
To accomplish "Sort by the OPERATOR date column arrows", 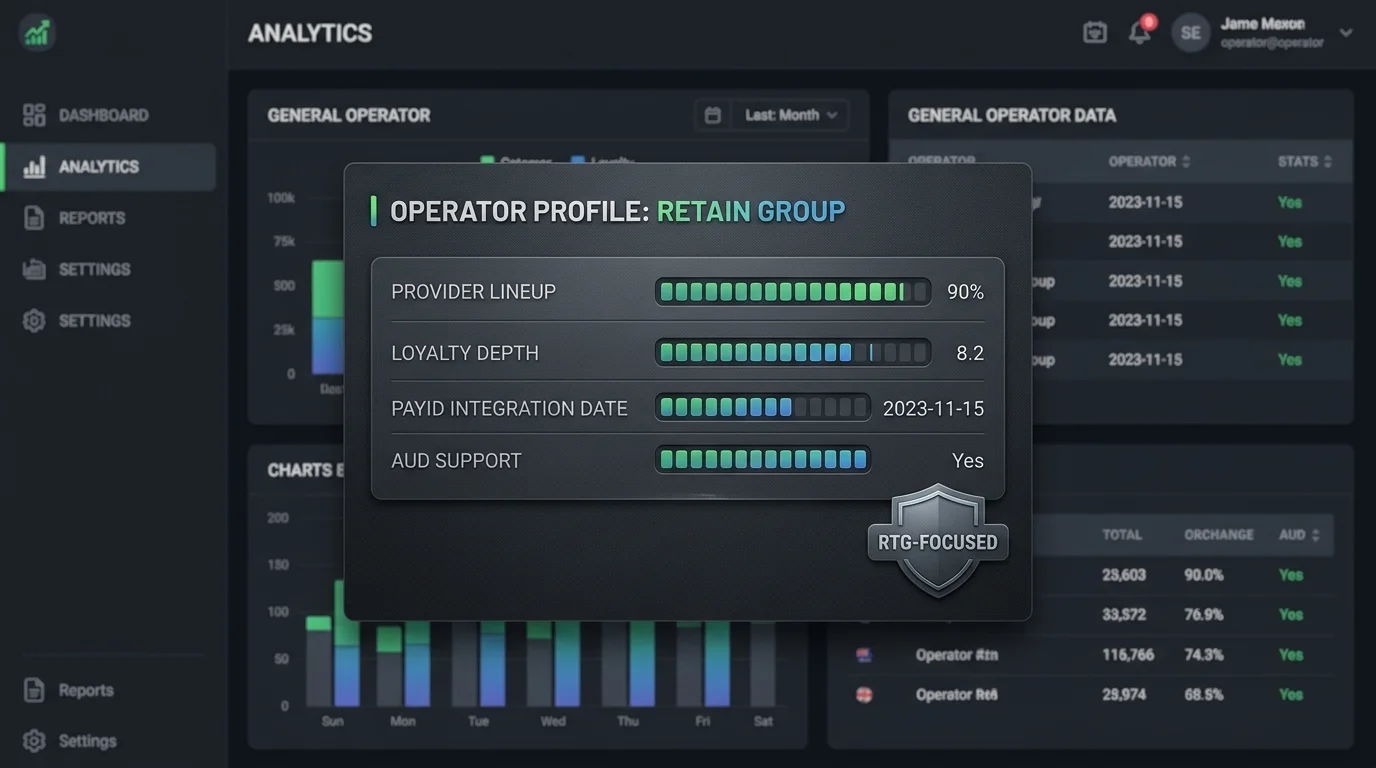I will click(1186, 161).
